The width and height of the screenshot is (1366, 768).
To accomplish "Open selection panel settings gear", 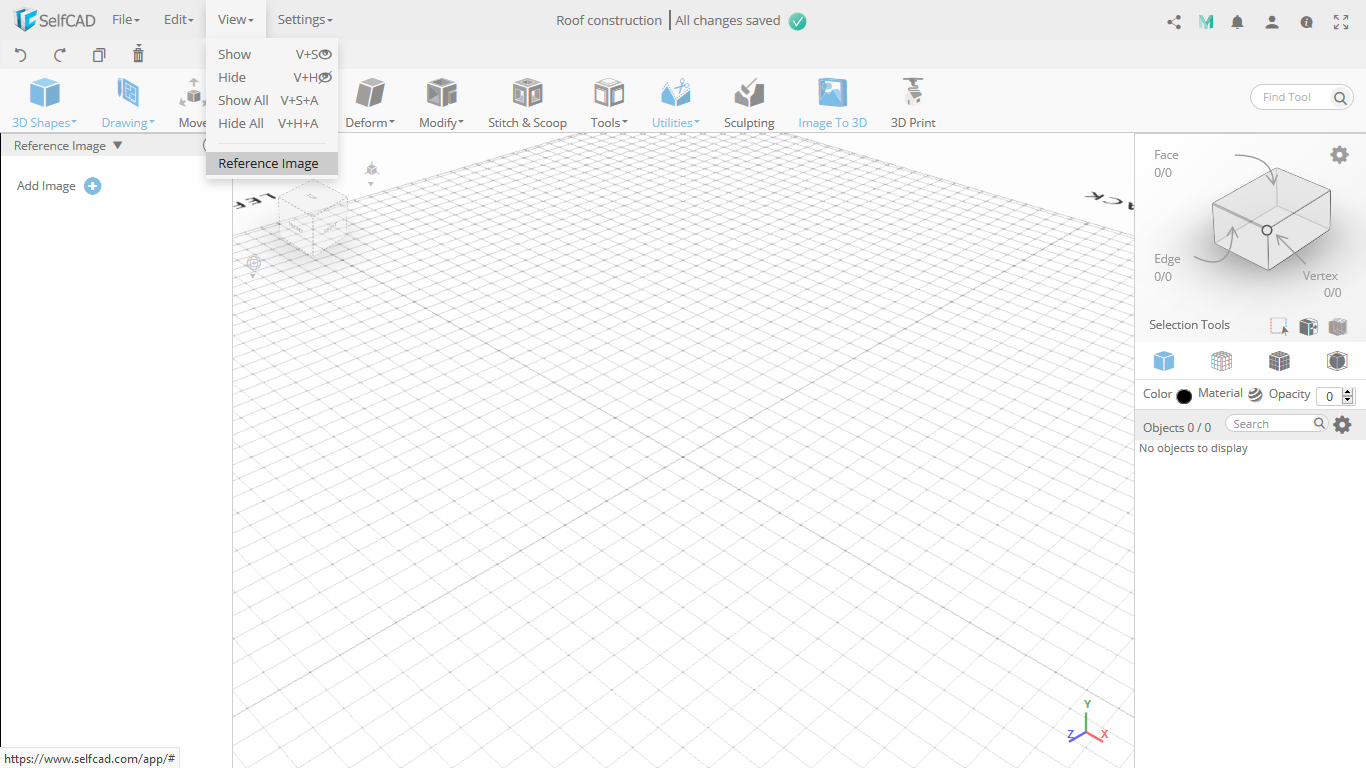I will (1339, 154).
